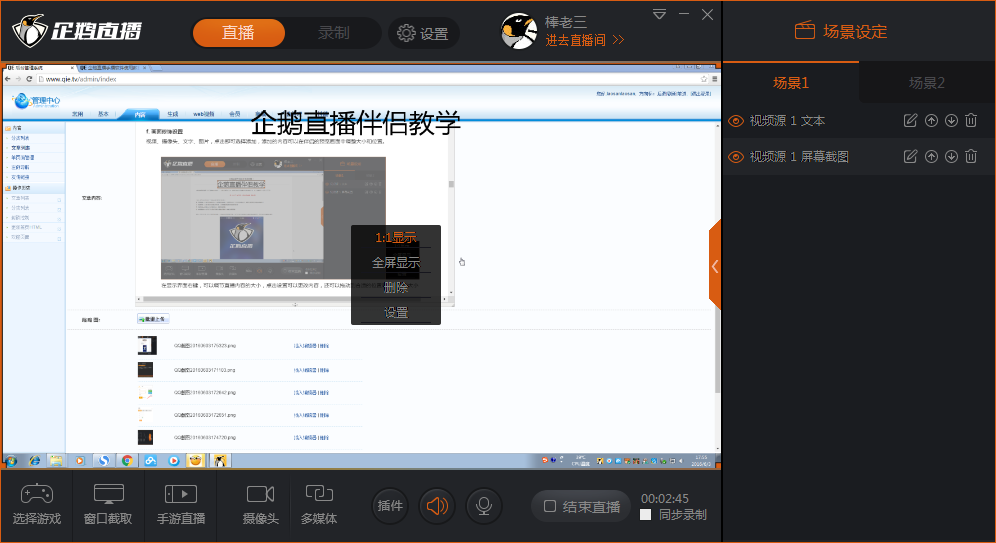
Task: Open 选择游戏 game selection
Action: [37, 506]
